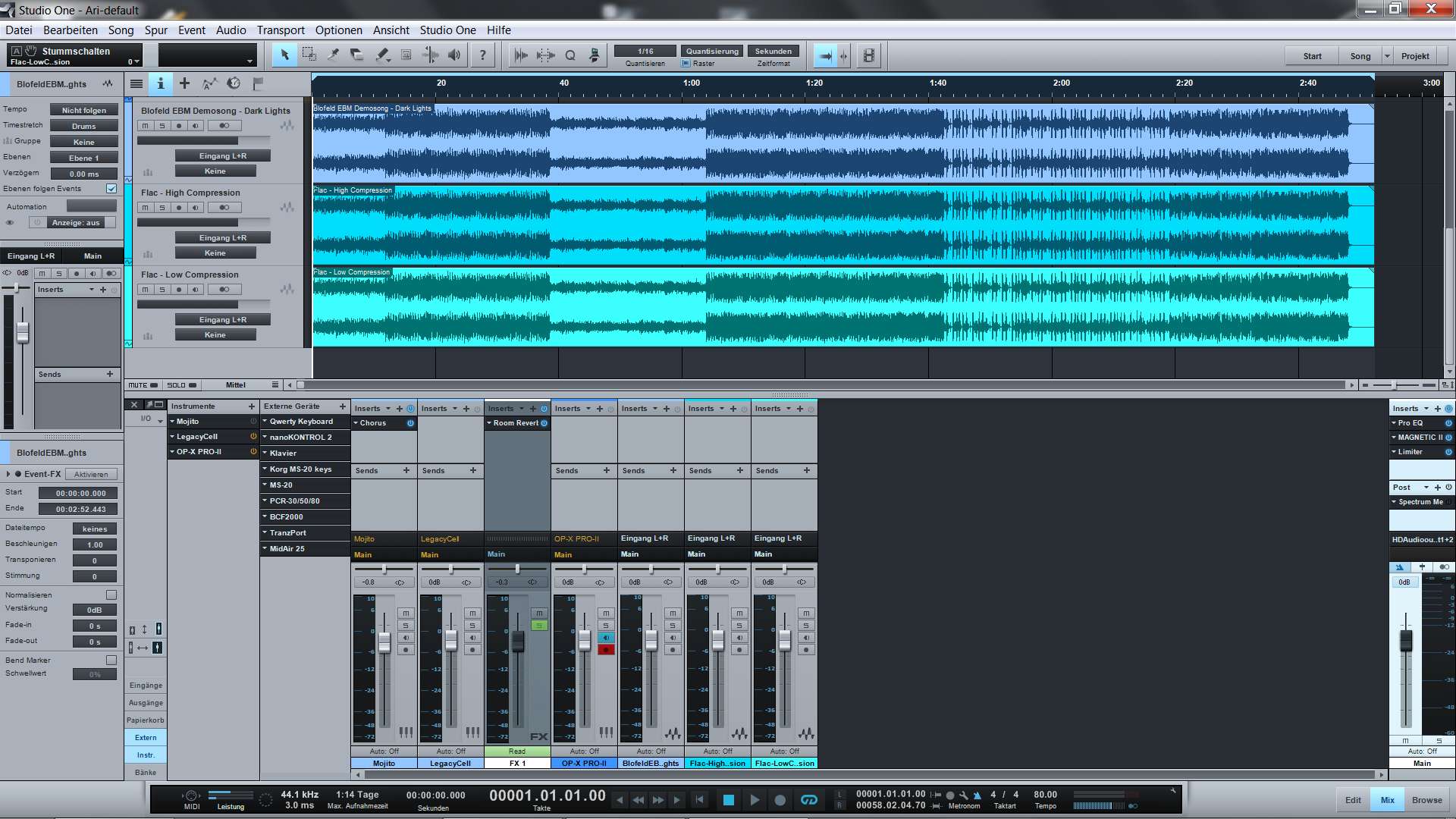The image size is (1456, 819).
Task: Toggle the Loop transport button
Action: click(x=809, y=799)
